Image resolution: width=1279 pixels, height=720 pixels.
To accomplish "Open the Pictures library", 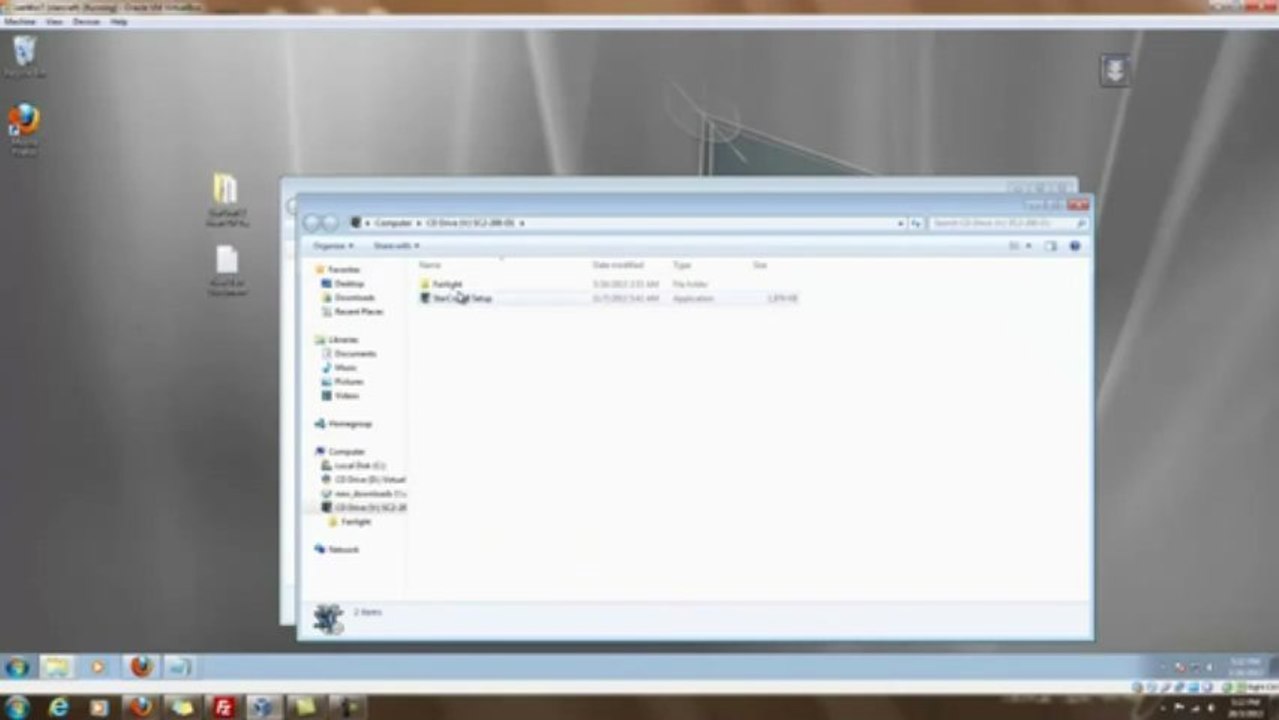I will pyautogui.click(x=342, y=382).
